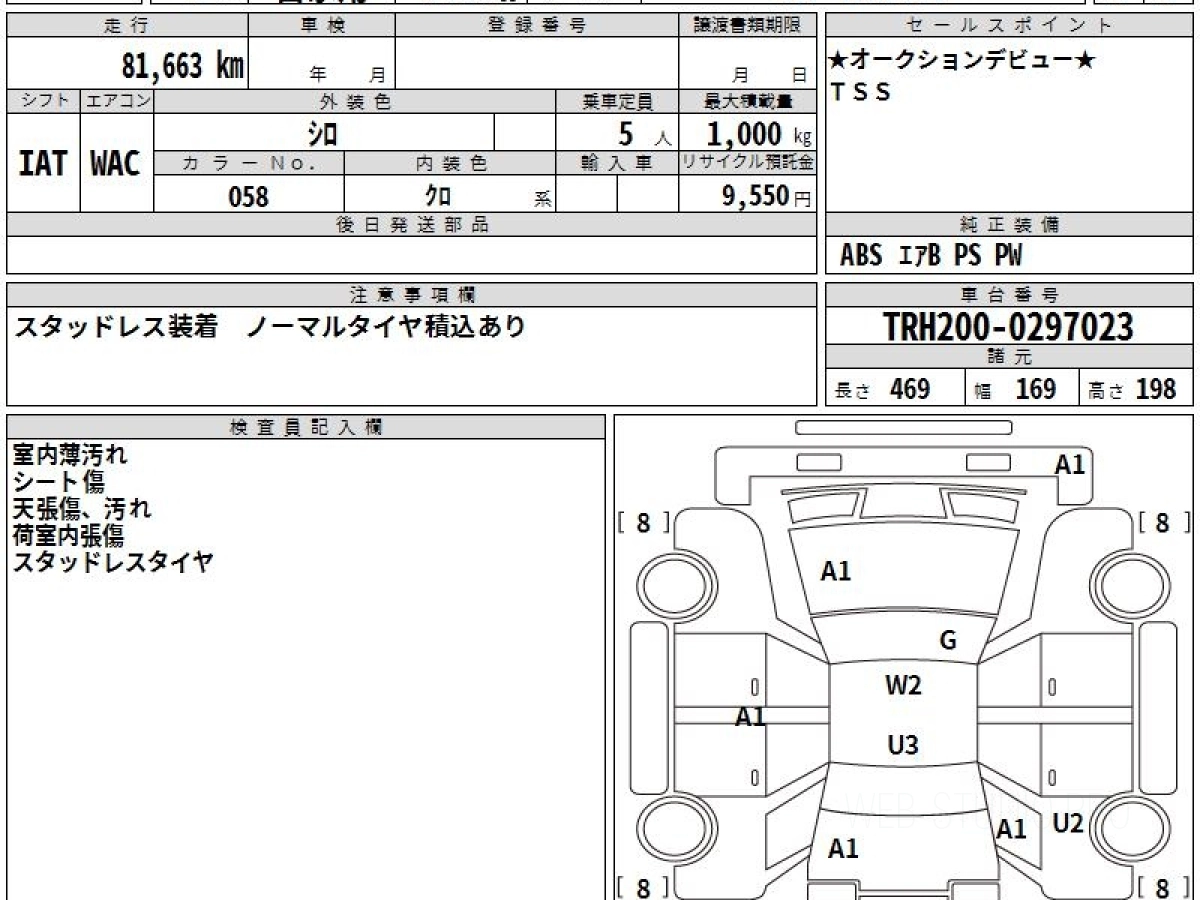
Task: Select the inspector note シート傷
Action: click(x=58, y=482)
